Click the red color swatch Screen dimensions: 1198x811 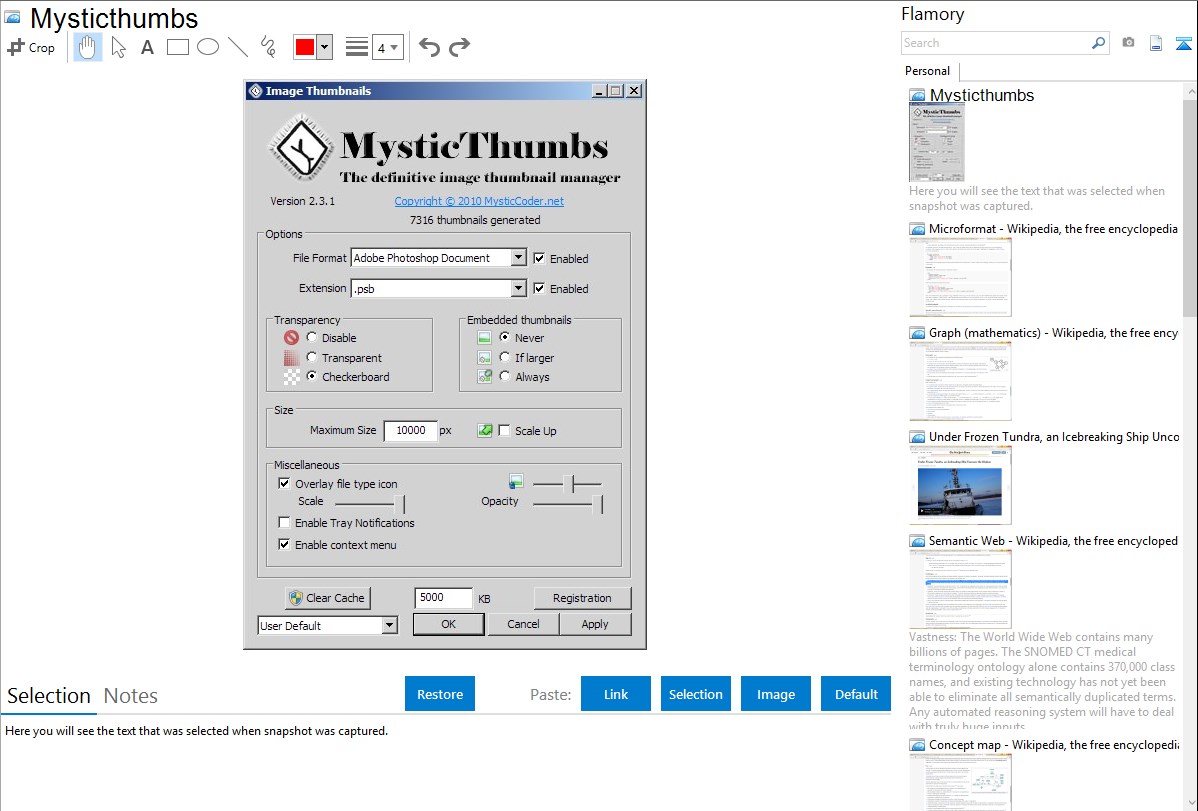pos(305,47)
